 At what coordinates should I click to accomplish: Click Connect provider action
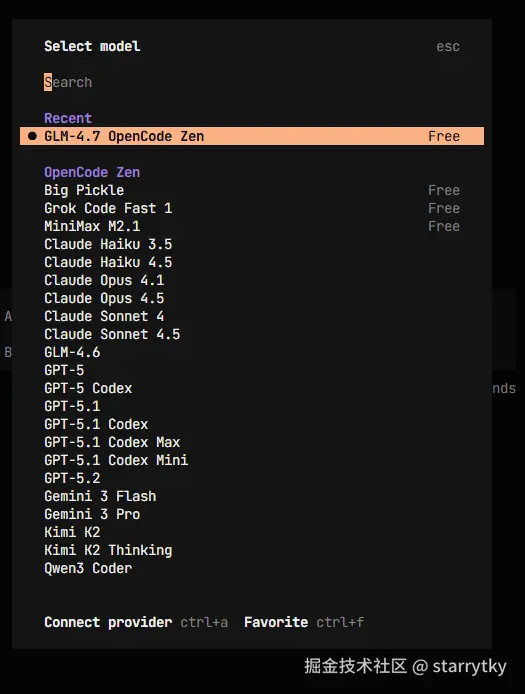point(108,622)
